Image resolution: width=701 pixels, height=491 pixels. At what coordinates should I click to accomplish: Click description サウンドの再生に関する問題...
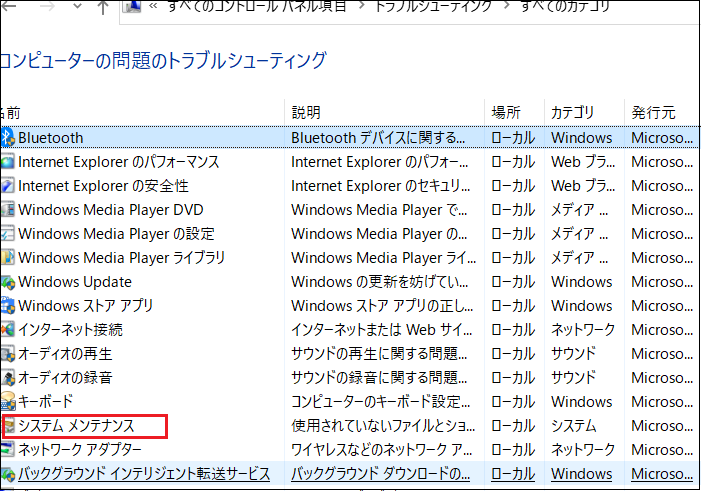click(379, 354)
